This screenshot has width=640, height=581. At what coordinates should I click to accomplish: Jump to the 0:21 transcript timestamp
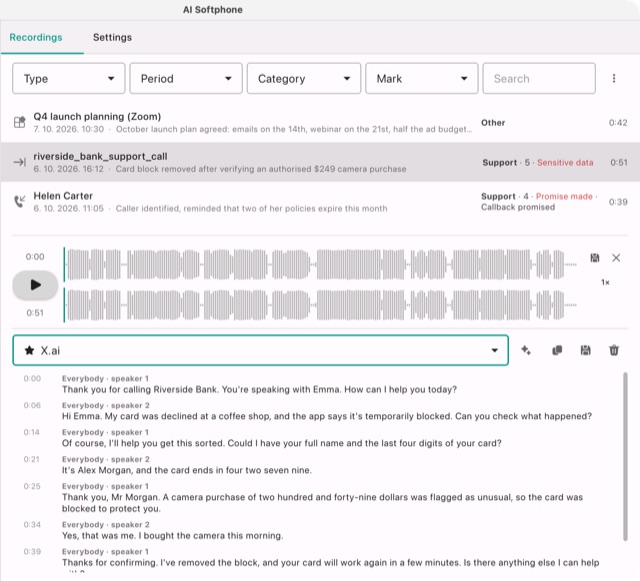click(x=31, y=459)
